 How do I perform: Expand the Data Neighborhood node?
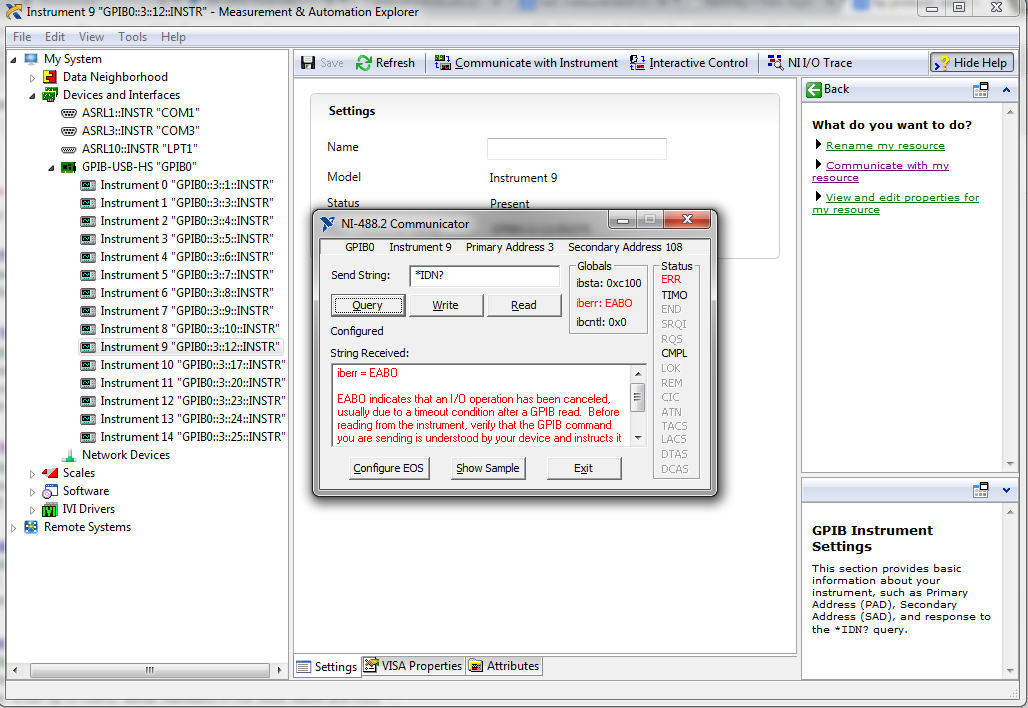(32, 77)
